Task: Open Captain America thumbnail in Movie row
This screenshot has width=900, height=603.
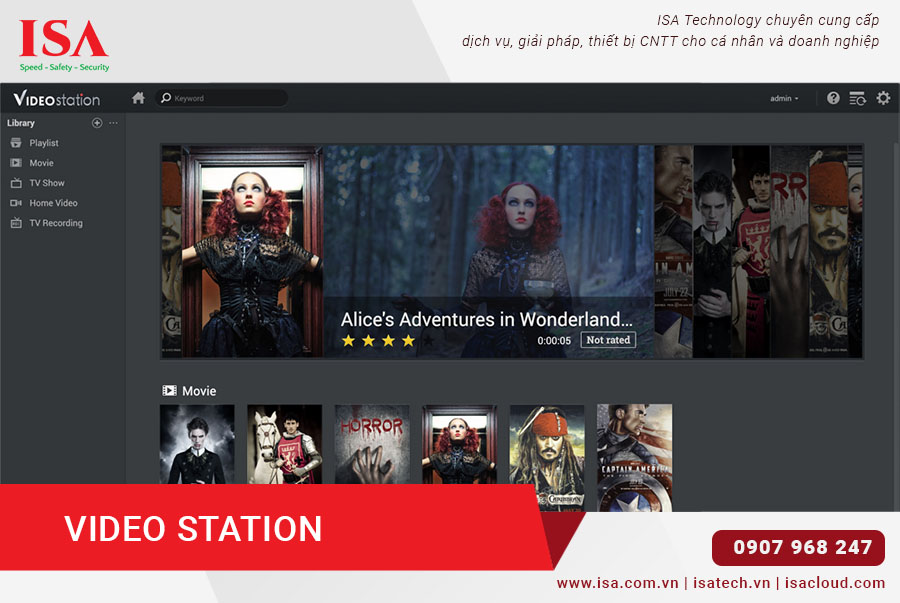Action: (x=634, y=458)
